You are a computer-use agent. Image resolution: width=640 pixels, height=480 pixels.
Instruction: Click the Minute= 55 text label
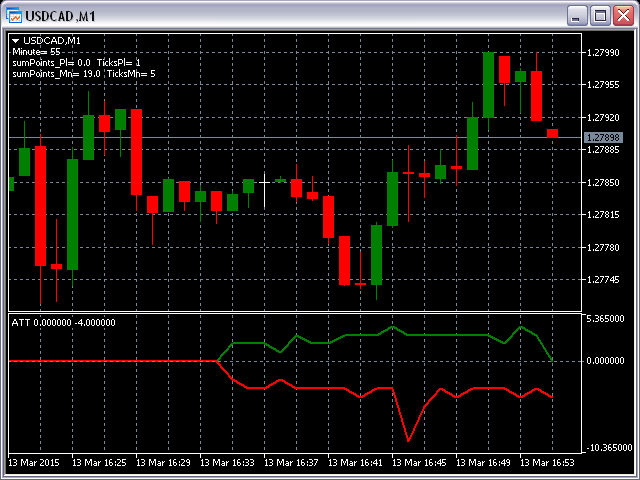36,51
